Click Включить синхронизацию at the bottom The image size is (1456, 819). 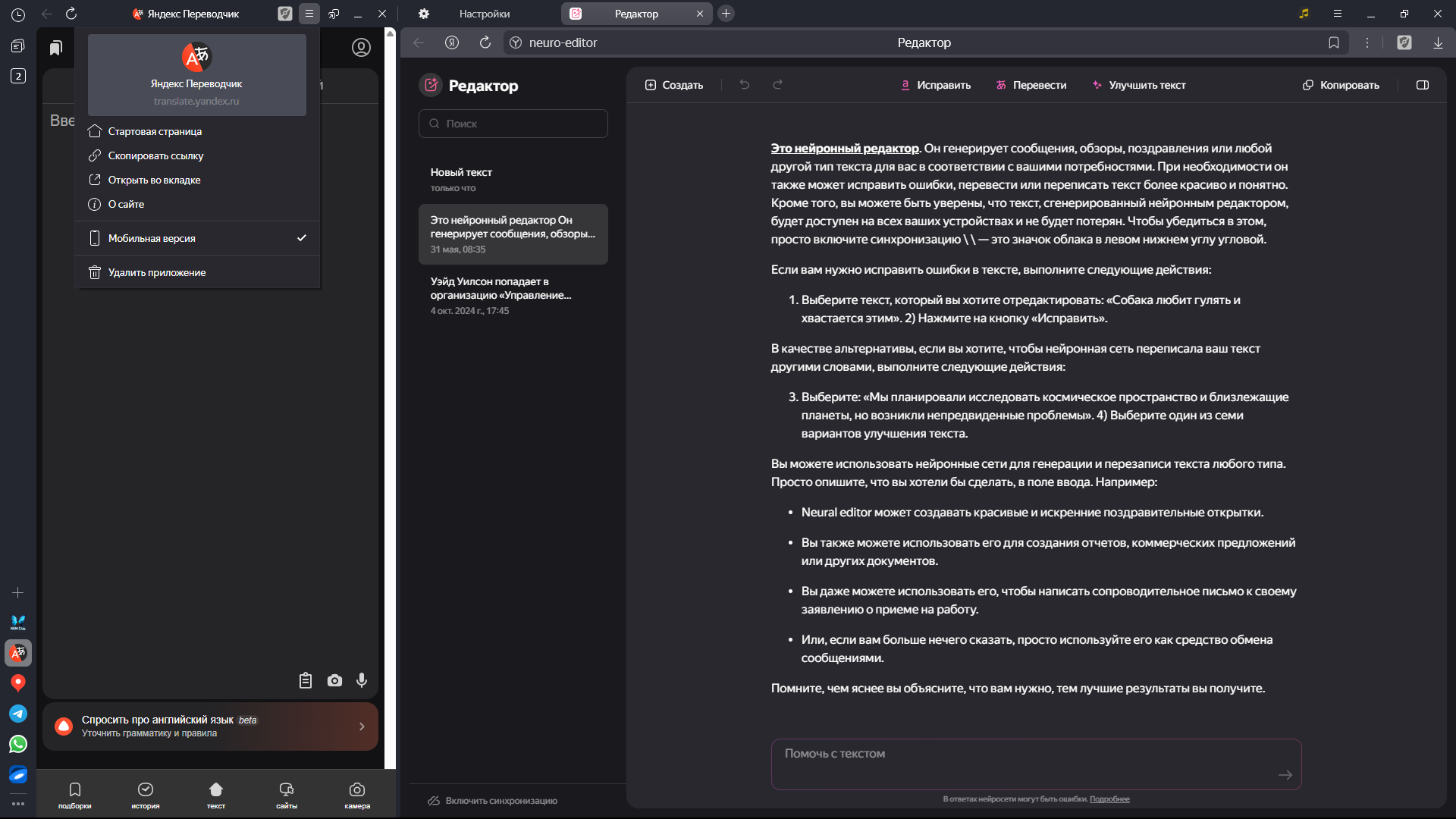click(493, 801)
